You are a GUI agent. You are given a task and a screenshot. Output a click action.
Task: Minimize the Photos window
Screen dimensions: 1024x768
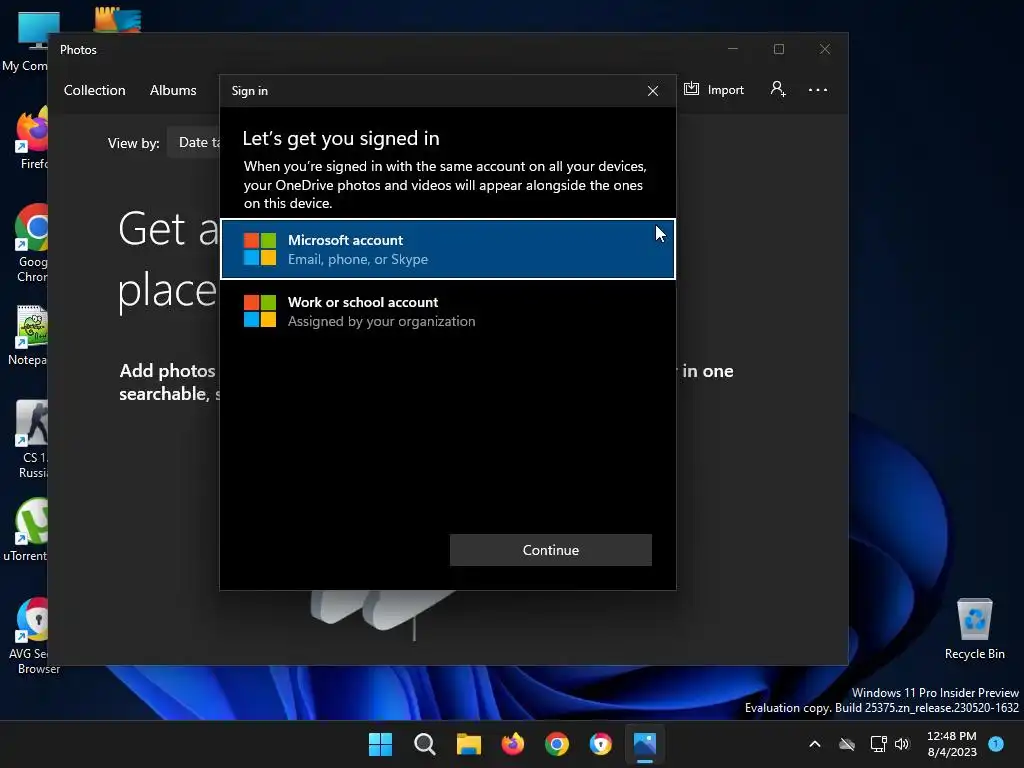tap(733, 49)
